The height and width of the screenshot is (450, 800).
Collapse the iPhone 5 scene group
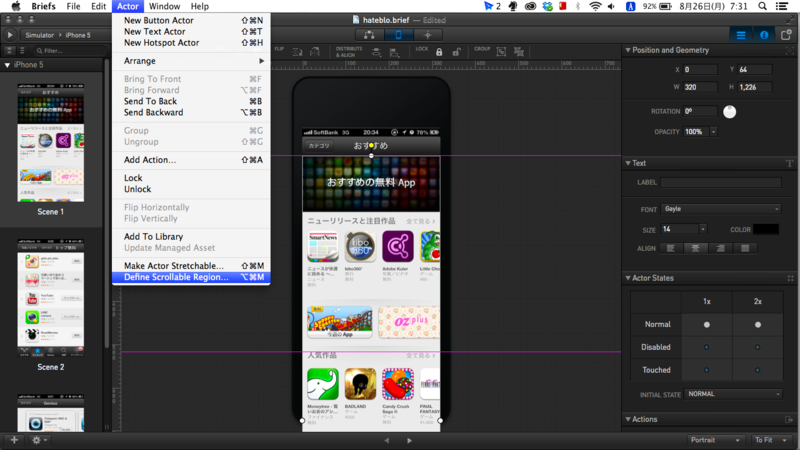7,65
